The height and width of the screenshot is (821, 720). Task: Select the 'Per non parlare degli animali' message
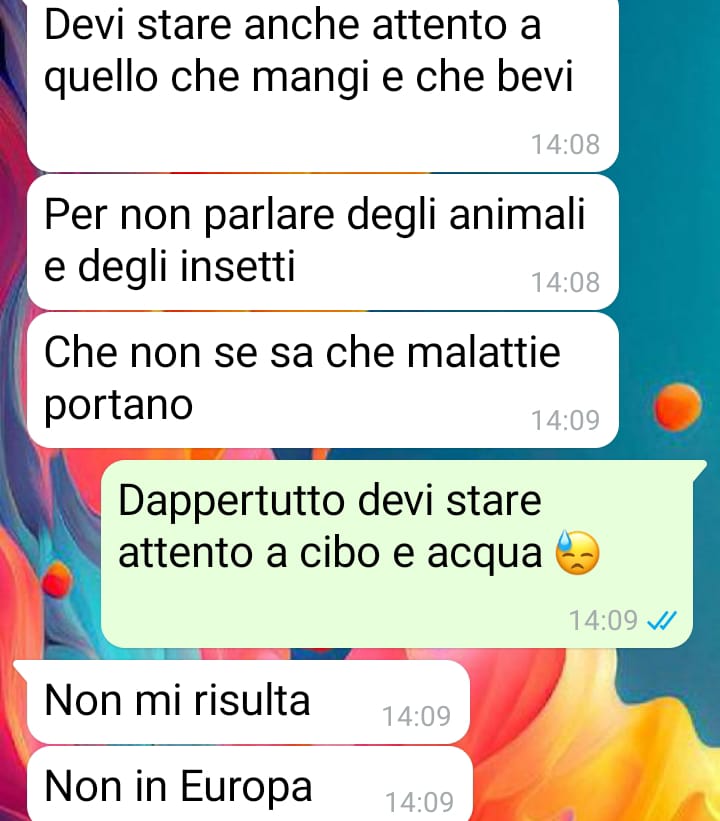point(323,242)
